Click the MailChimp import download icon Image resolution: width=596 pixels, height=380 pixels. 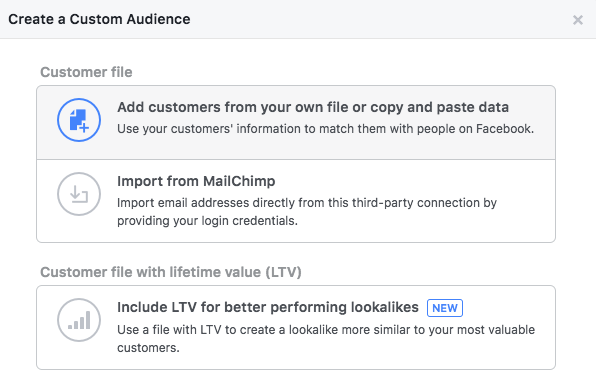(x=79, y=194)
